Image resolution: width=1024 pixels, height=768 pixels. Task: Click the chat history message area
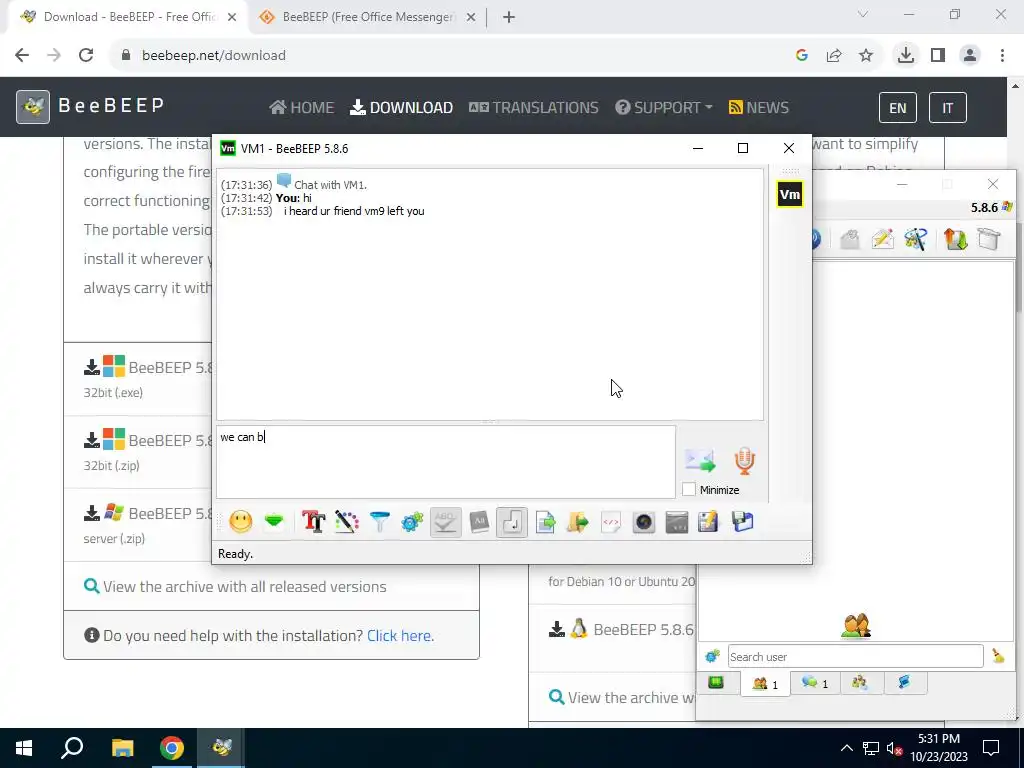tap(490, 294)
